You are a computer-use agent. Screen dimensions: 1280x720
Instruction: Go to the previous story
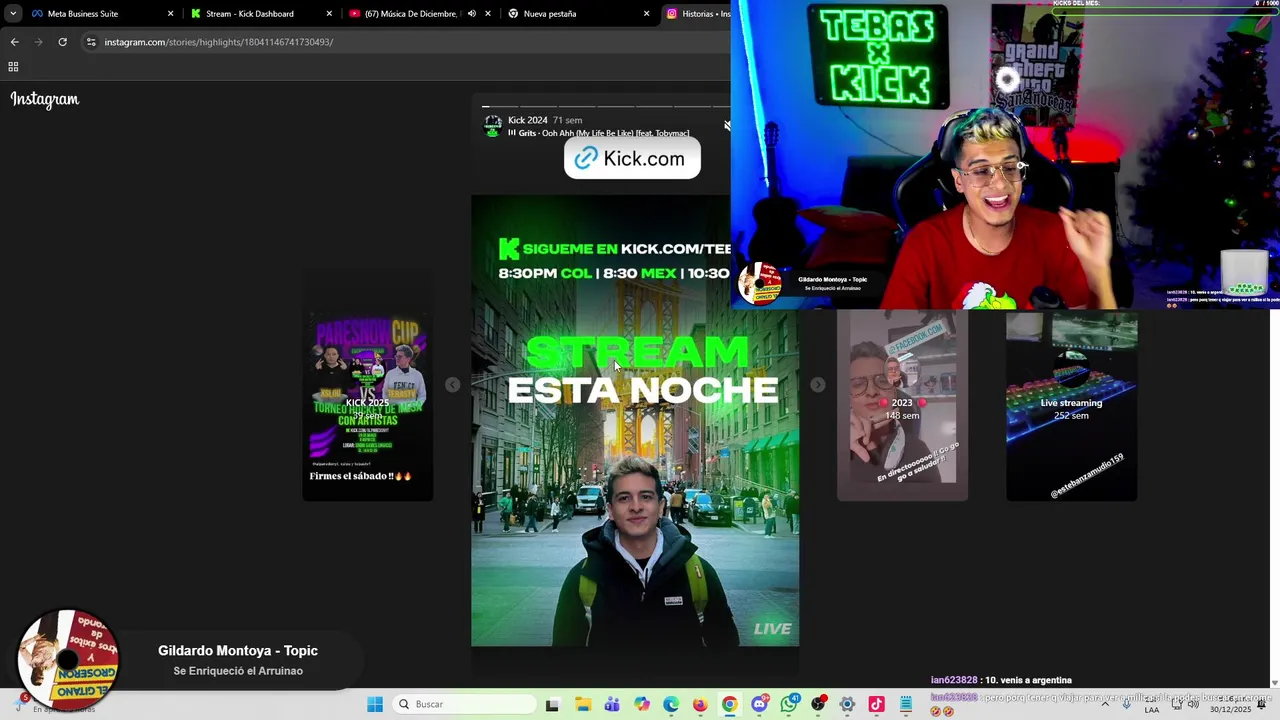tap(453, 385)
